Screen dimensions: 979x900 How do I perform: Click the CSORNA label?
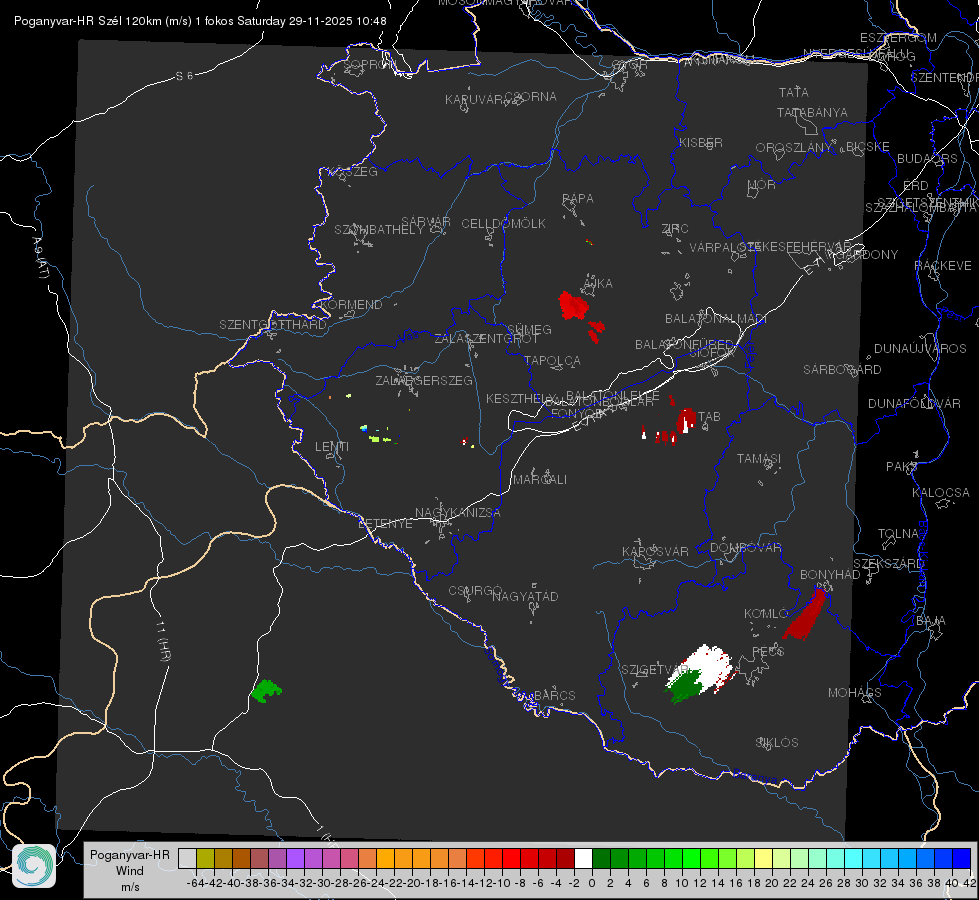[531, 97]
